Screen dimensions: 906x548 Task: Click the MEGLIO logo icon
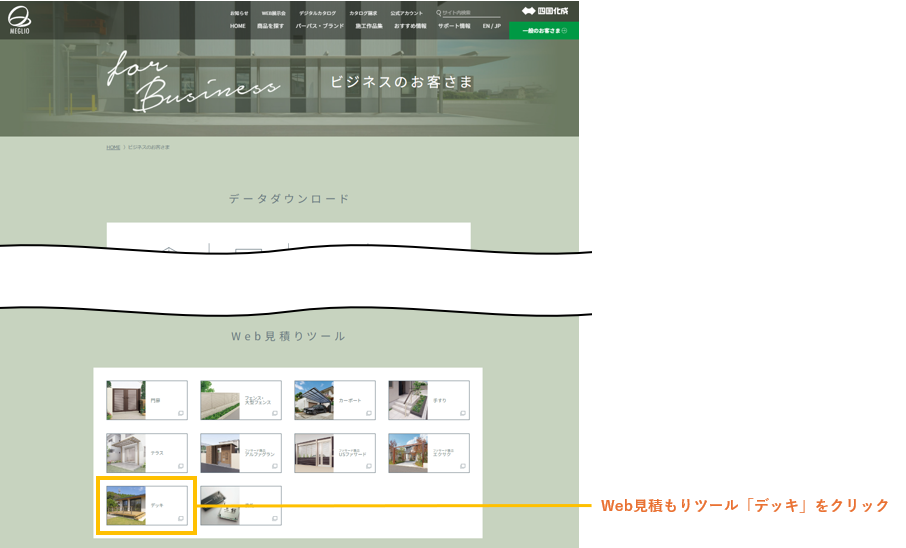[21, 20]
